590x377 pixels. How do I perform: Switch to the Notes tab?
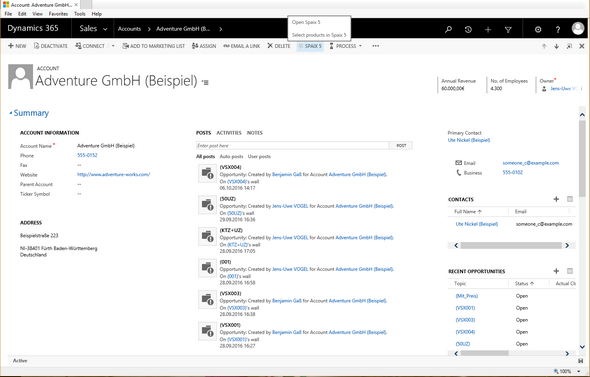pyautogui.click(x=255, y=133)
